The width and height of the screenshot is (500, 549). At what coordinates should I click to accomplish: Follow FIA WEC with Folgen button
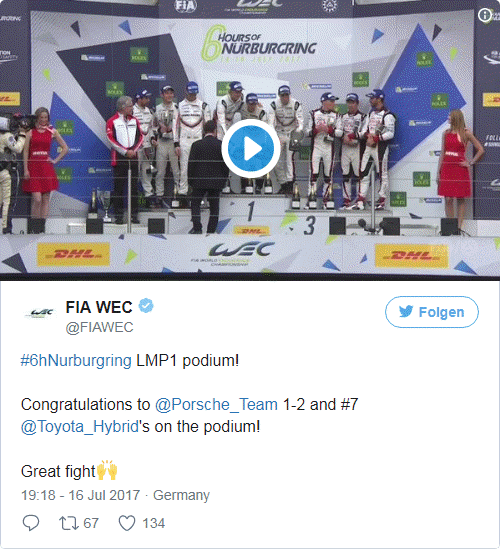pyautogui.click(x=432, y=312)
